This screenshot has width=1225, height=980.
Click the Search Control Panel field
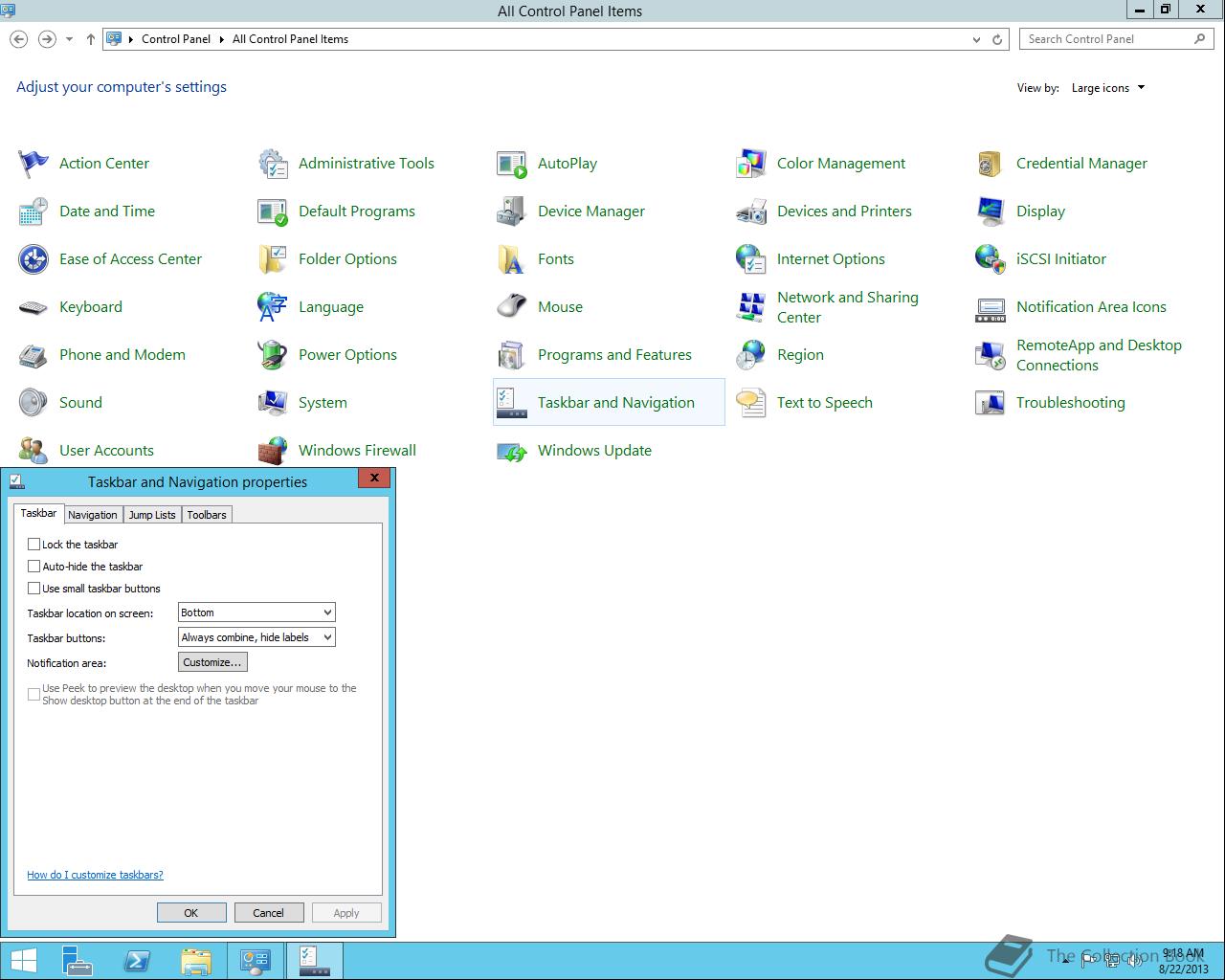(1116, 39)
